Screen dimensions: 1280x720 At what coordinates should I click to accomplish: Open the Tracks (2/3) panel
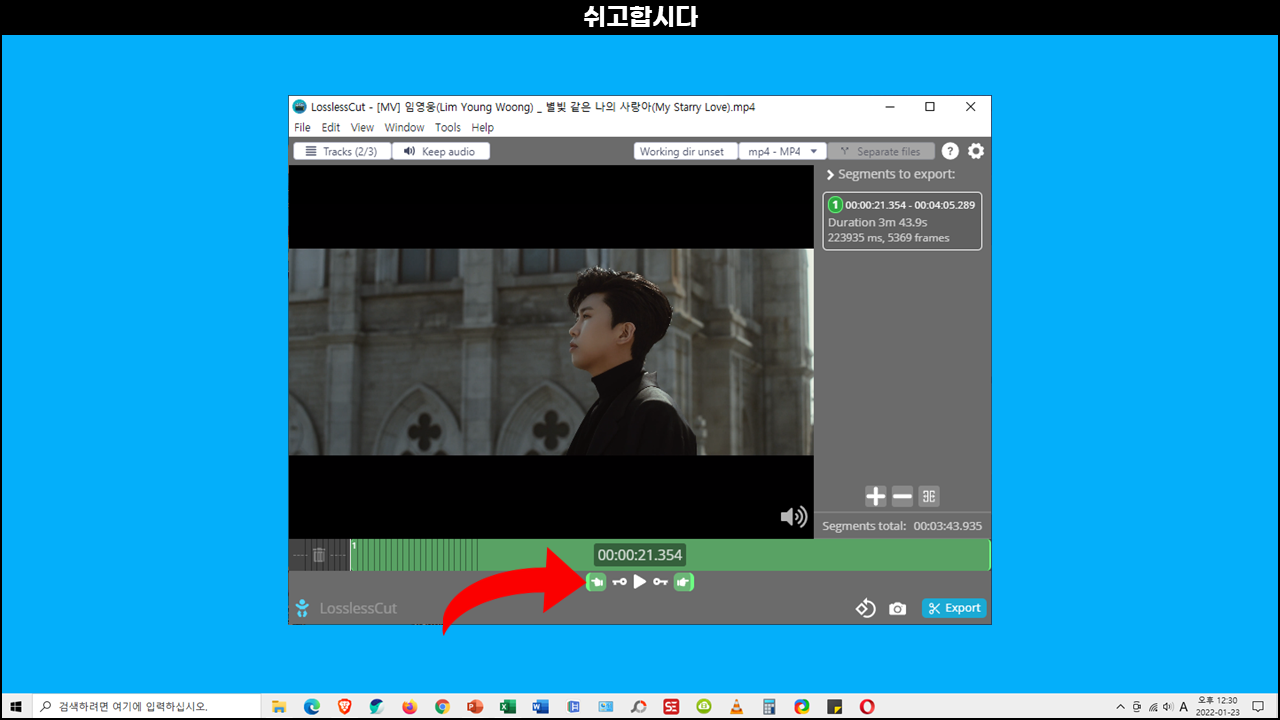(341, 151)
